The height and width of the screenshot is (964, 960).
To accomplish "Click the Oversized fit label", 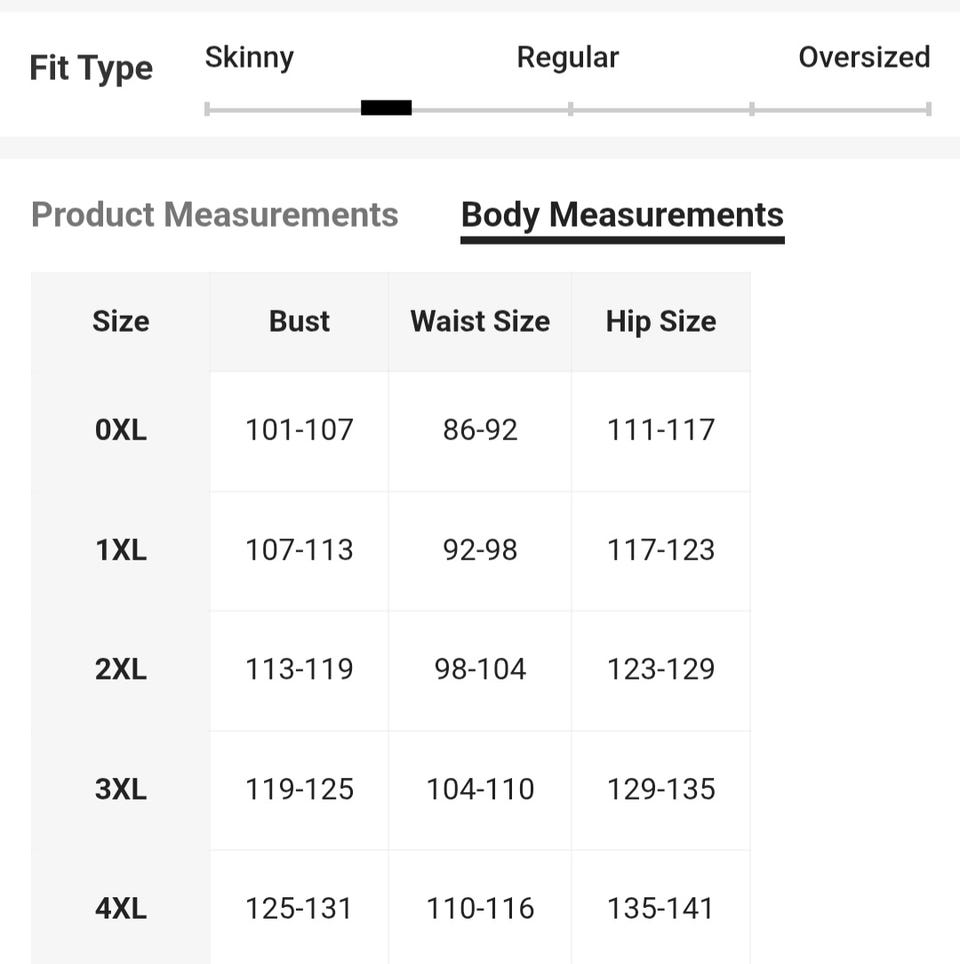I will click(864, 57).
